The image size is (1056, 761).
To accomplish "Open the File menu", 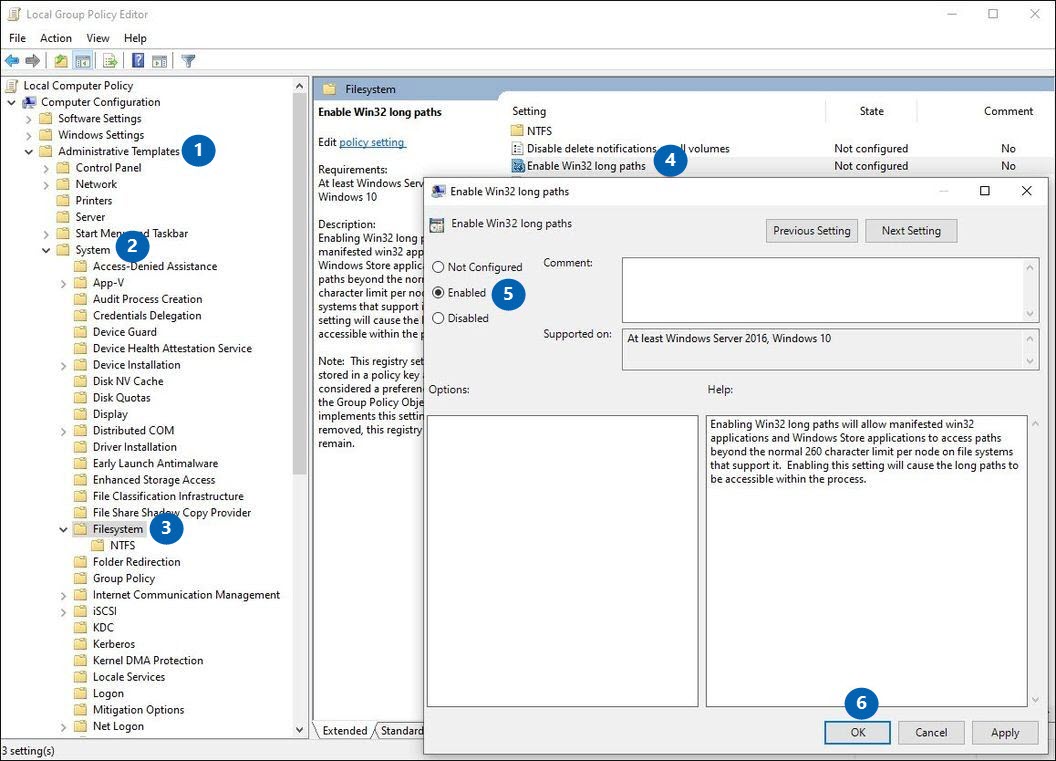I will pyautogui.click(x=18, y=38).
